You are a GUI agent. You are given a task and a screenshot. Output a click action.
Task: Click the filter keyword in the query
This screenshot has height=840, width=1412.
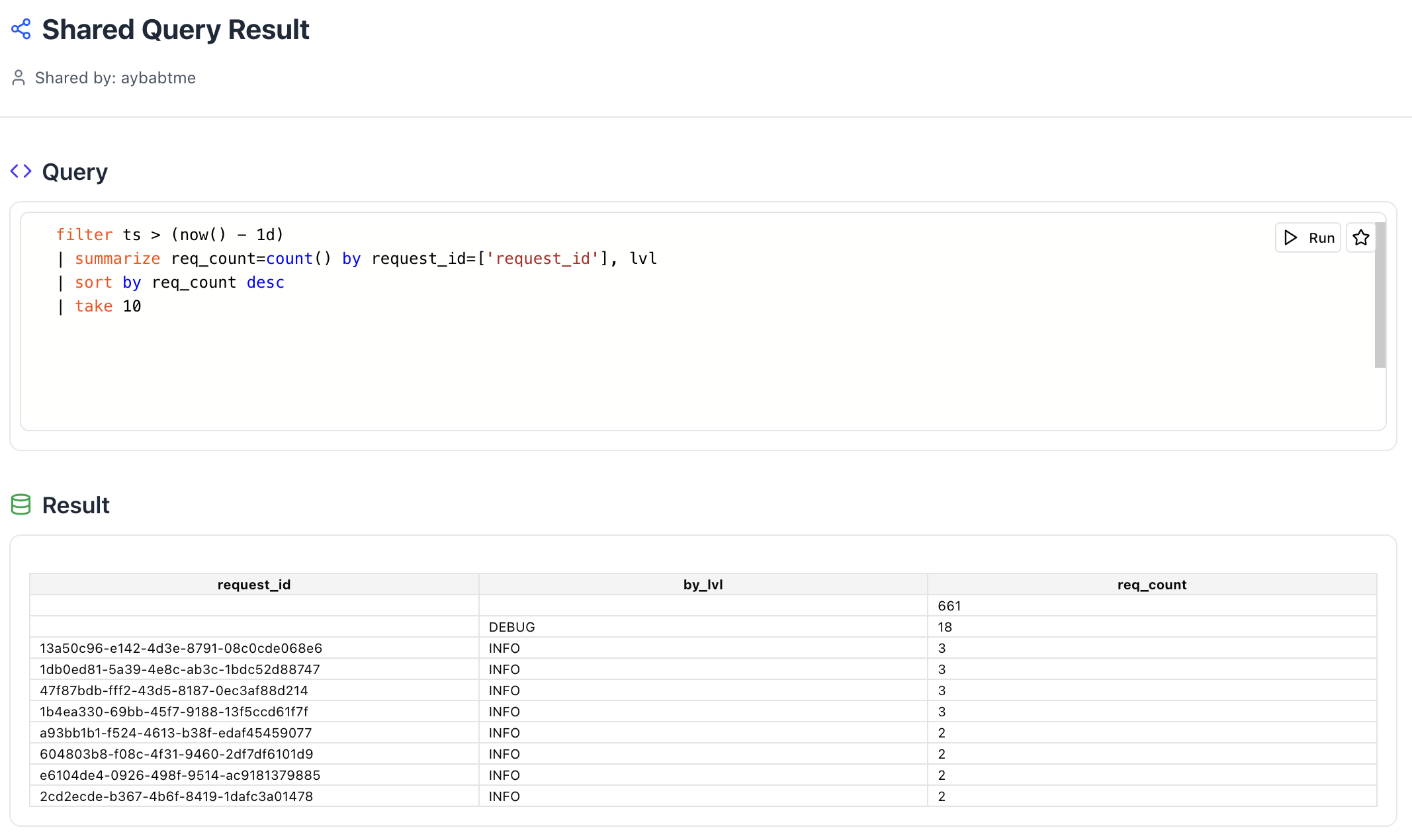(84, 235)
